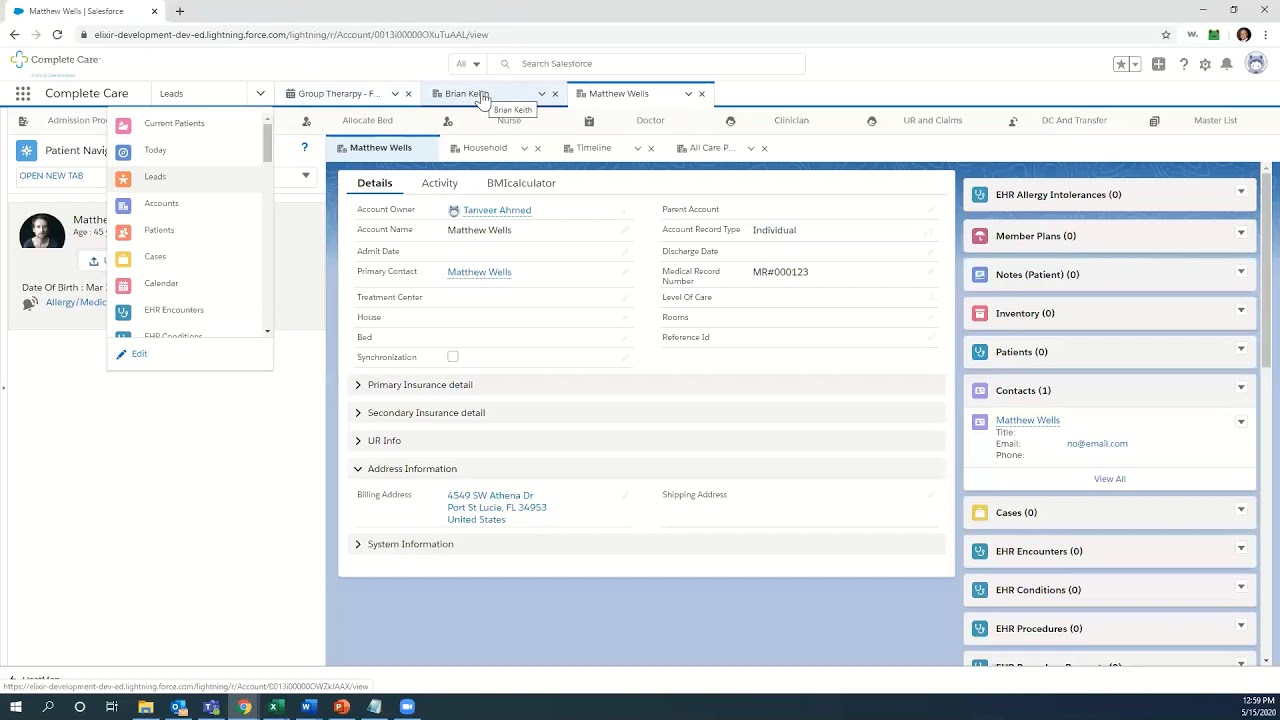Click OPEN NEW TAB in Patient Navigator

51,176
